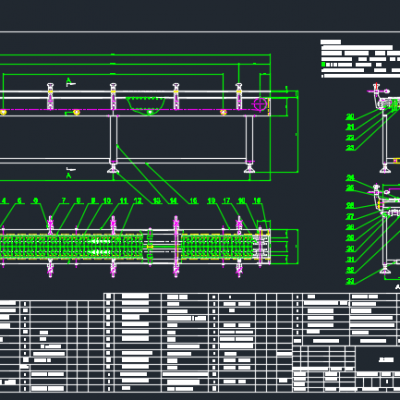Select part label 28
The height and width of the screenshot is (400, 400).
coord(350,227)
